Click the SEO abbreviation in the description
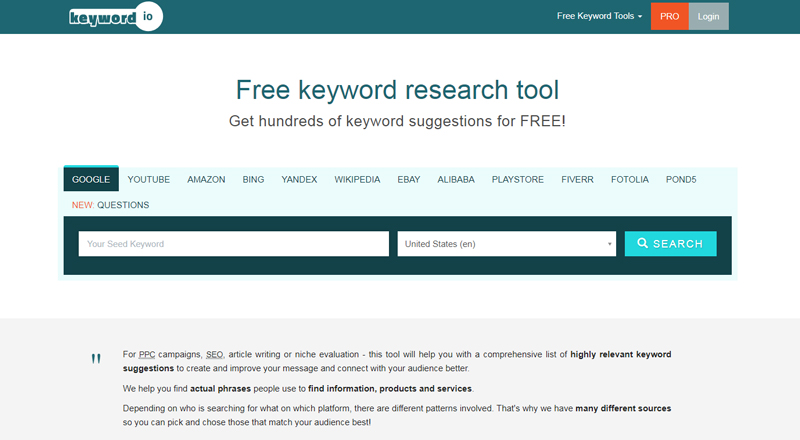800x440 pixels. [214, 354]
